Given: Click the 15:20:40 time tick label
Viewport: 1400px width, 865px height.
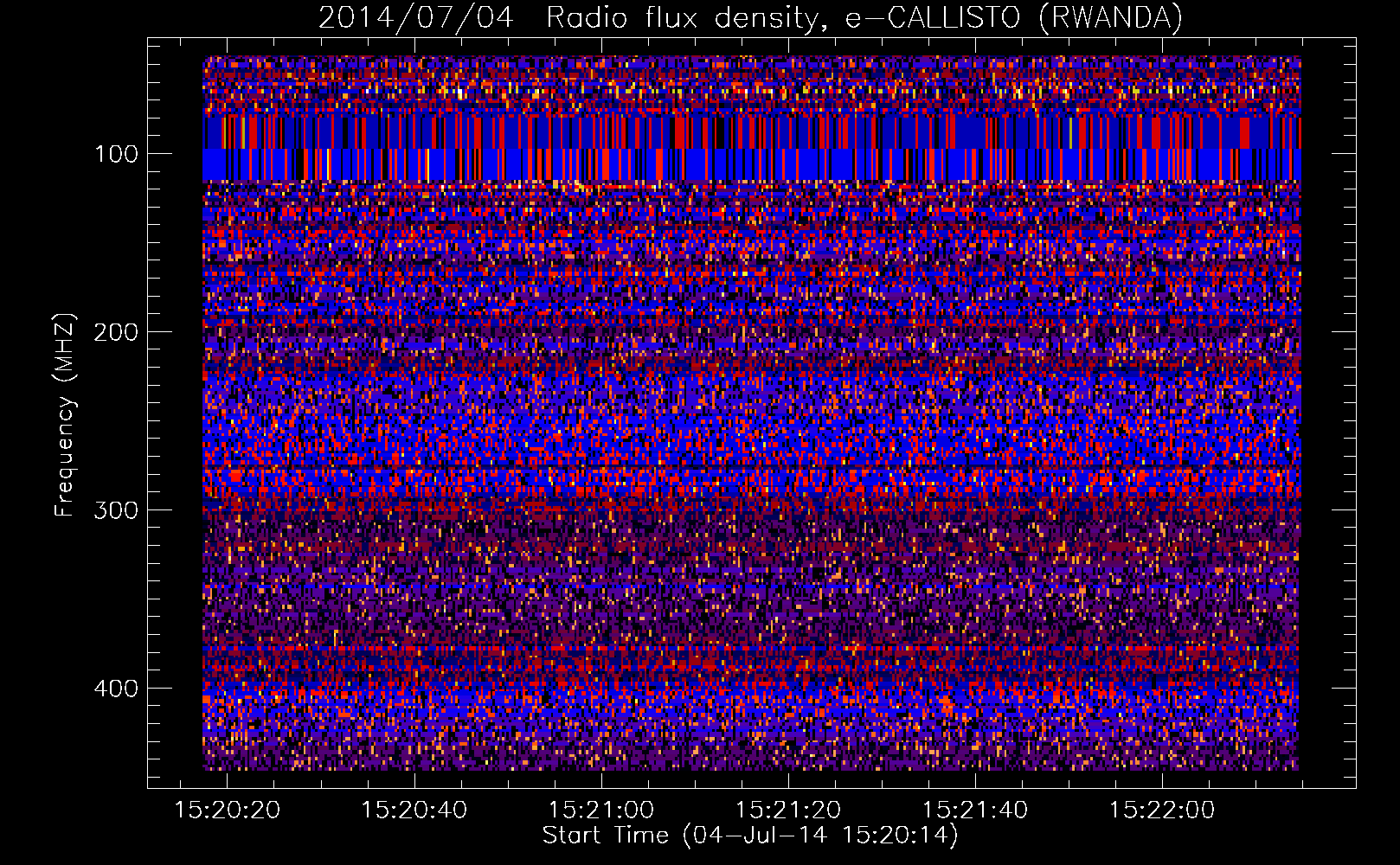Looking at the screenshot, I should [414, 811].
